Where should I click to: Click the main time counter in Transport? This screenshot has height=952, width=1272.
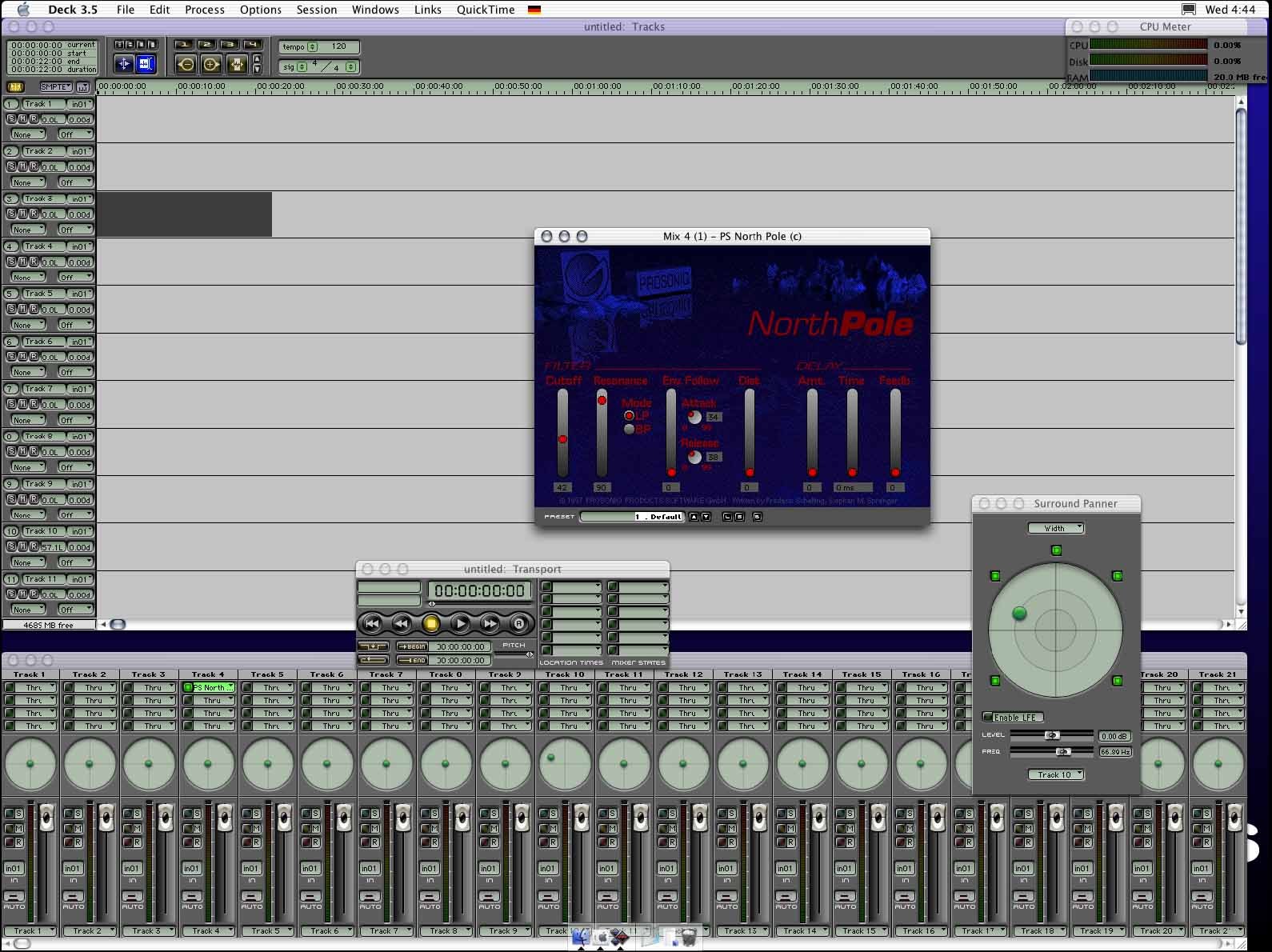coord(480,591)
